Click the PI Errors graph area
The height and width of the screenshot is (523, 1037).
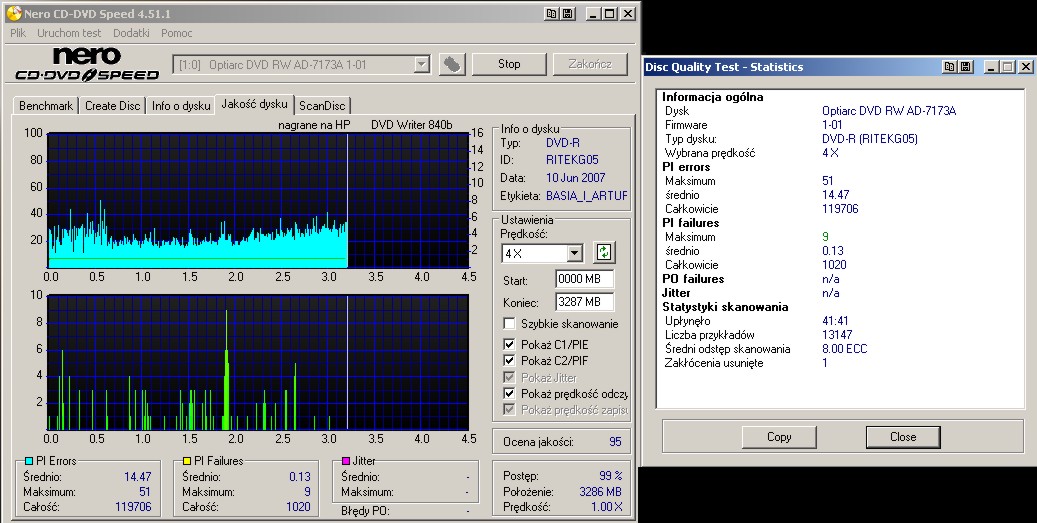click(x=258, y=200)
